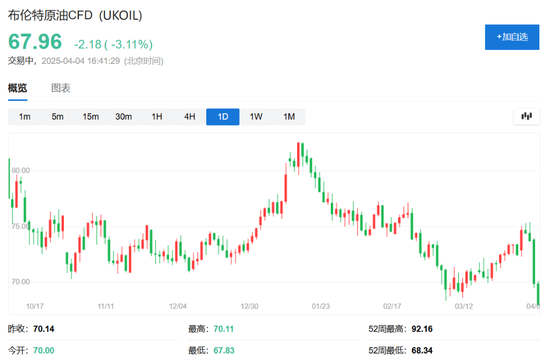Viewport: 550px width, 360px height.
Task: Open the chart type candlestick icon
Action: (526, 116)
